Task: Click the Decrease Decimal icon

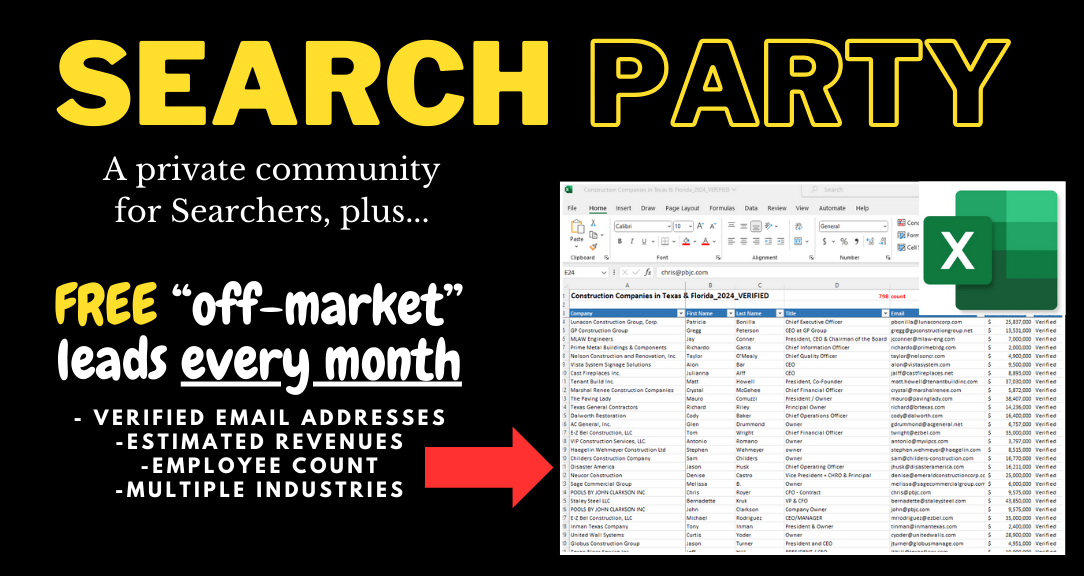Action: click(882, 241)
